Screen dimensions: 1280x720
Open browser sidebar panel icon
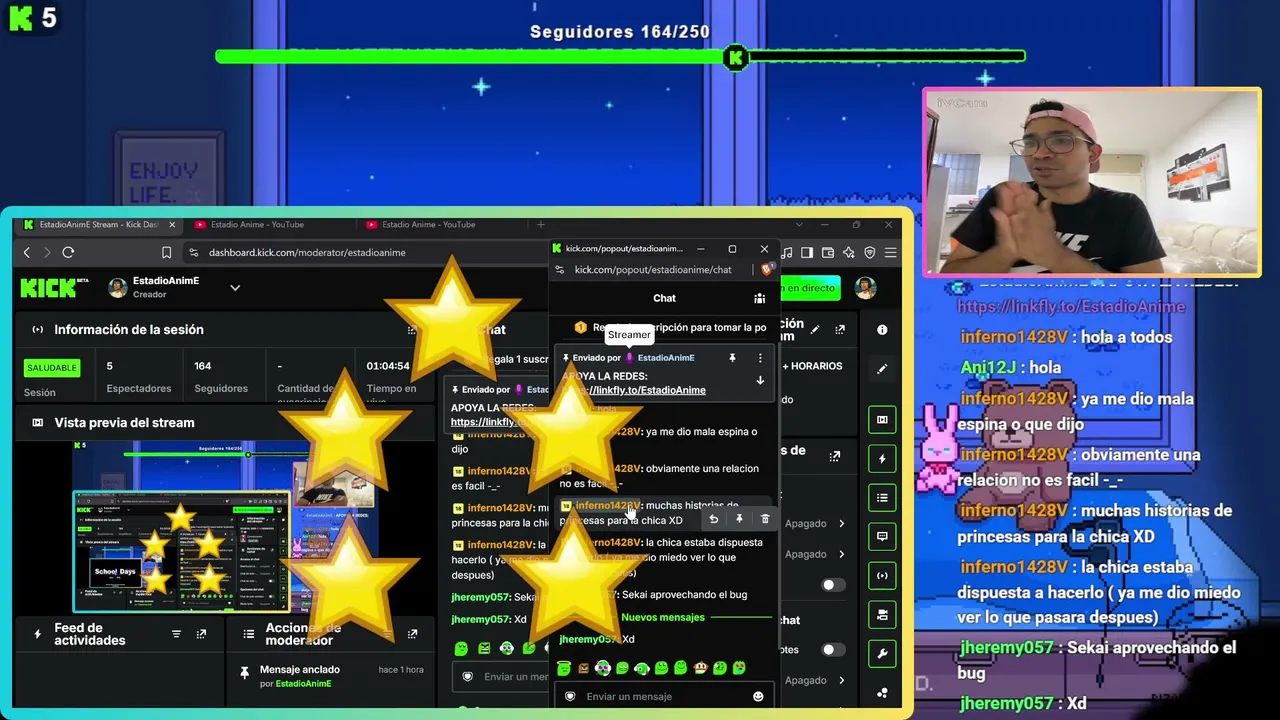coord(807,253)
